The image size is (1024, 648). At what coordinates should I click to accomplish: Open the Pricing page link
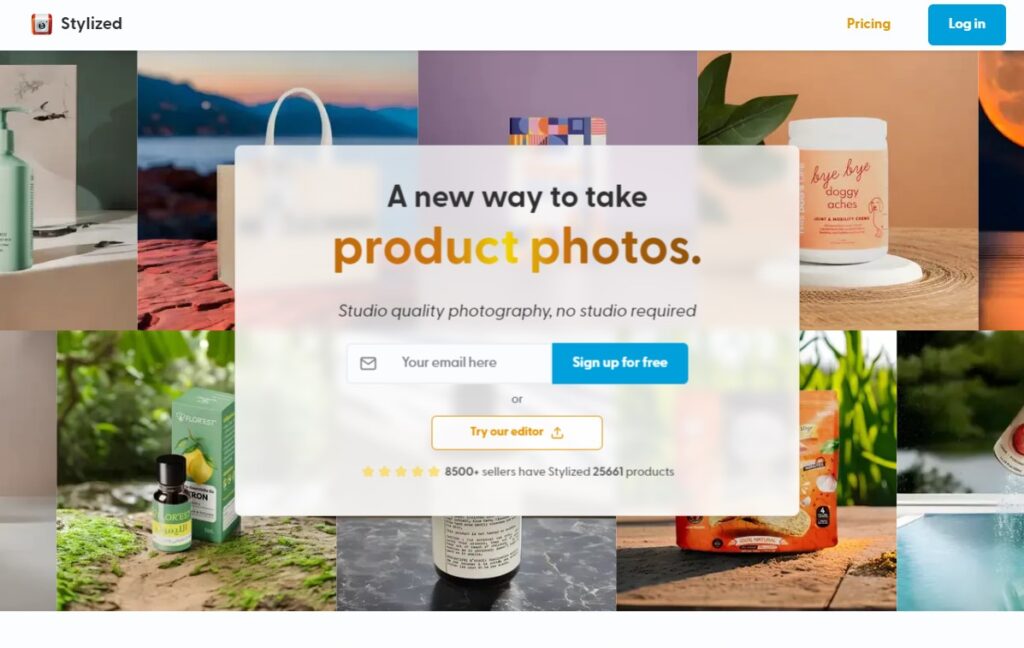869,24
